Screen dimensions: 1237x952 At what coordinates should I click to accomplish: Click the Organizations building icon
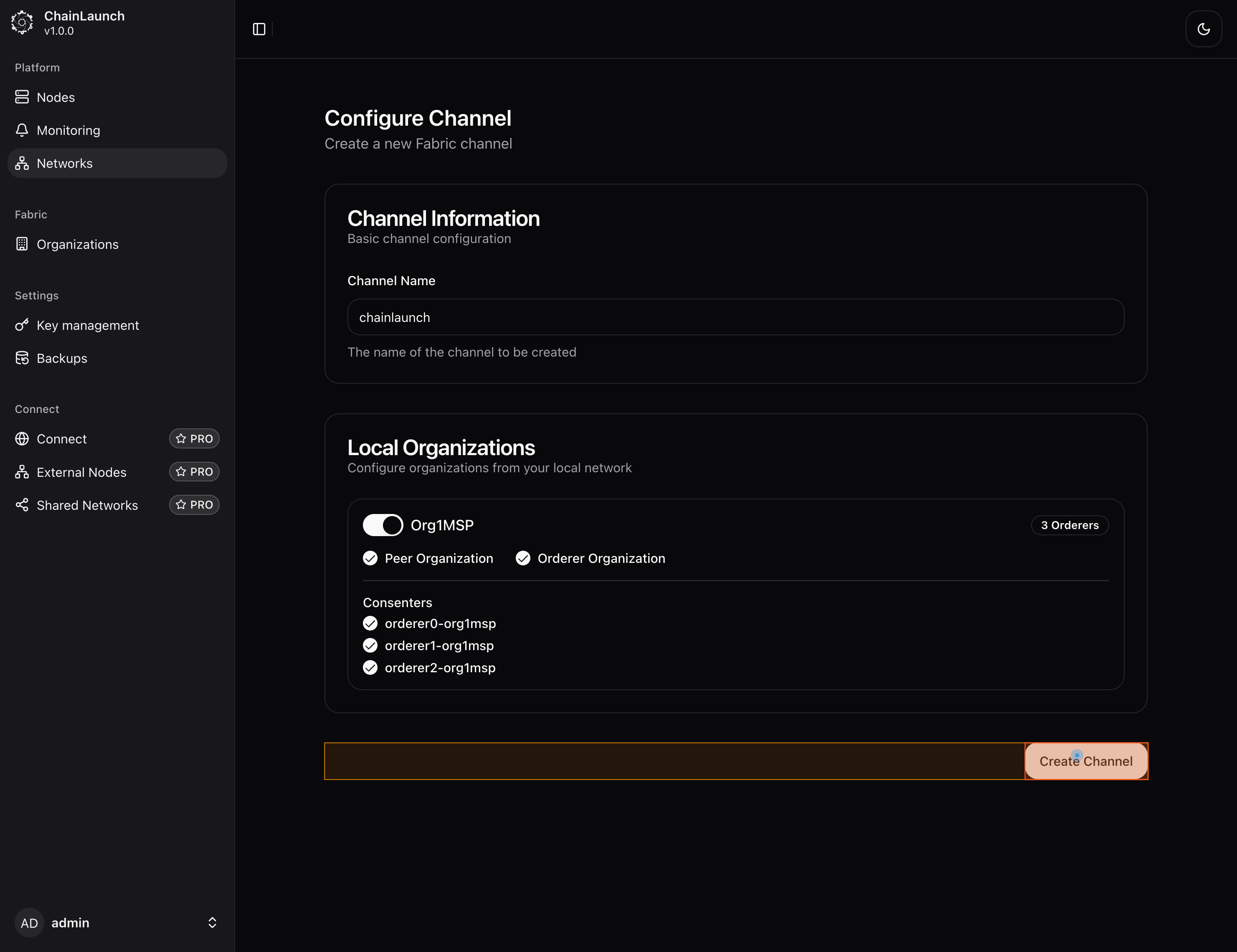(22, 244)
